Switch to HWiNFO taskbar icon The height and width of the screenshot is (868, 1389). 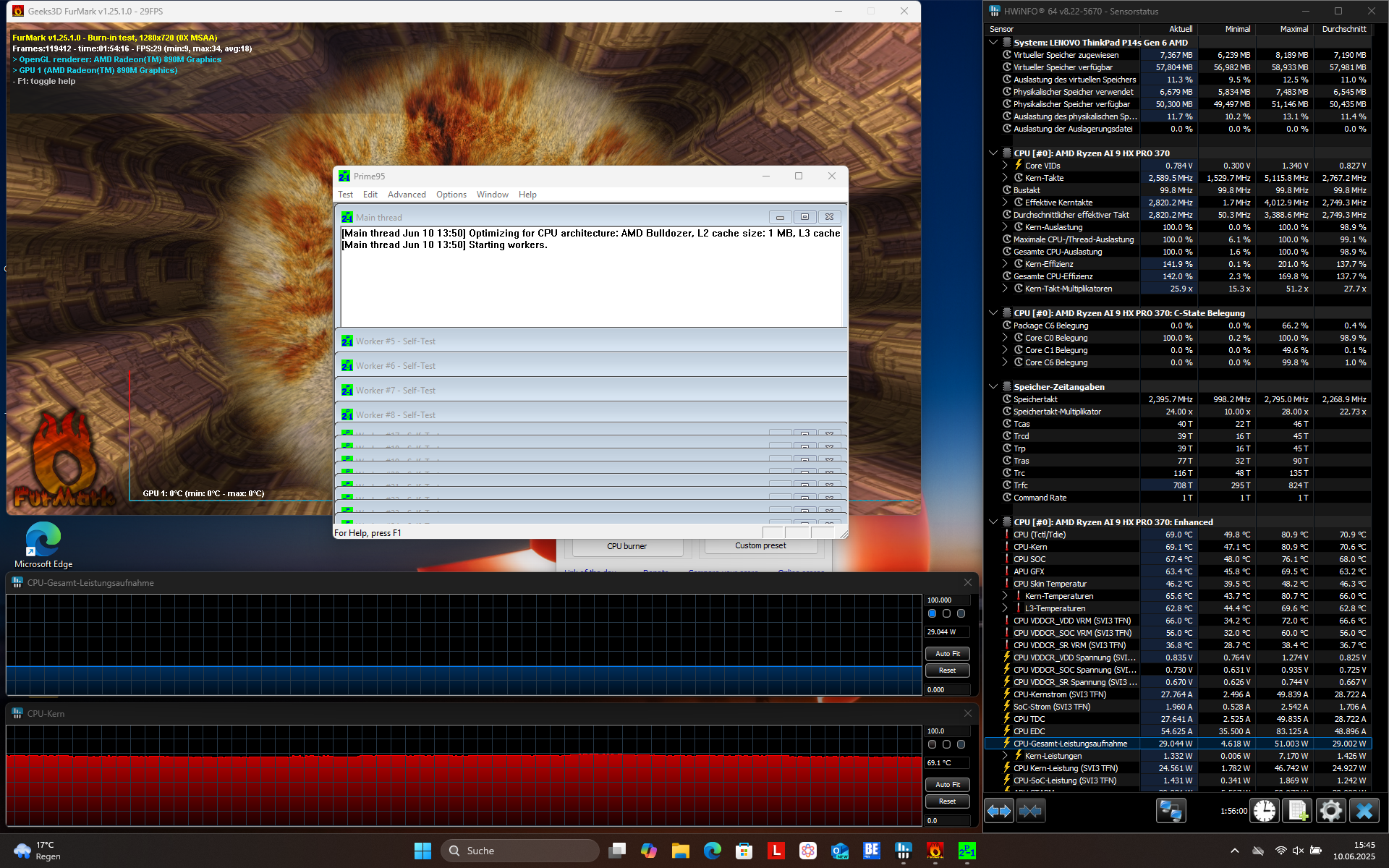(903, 851)
